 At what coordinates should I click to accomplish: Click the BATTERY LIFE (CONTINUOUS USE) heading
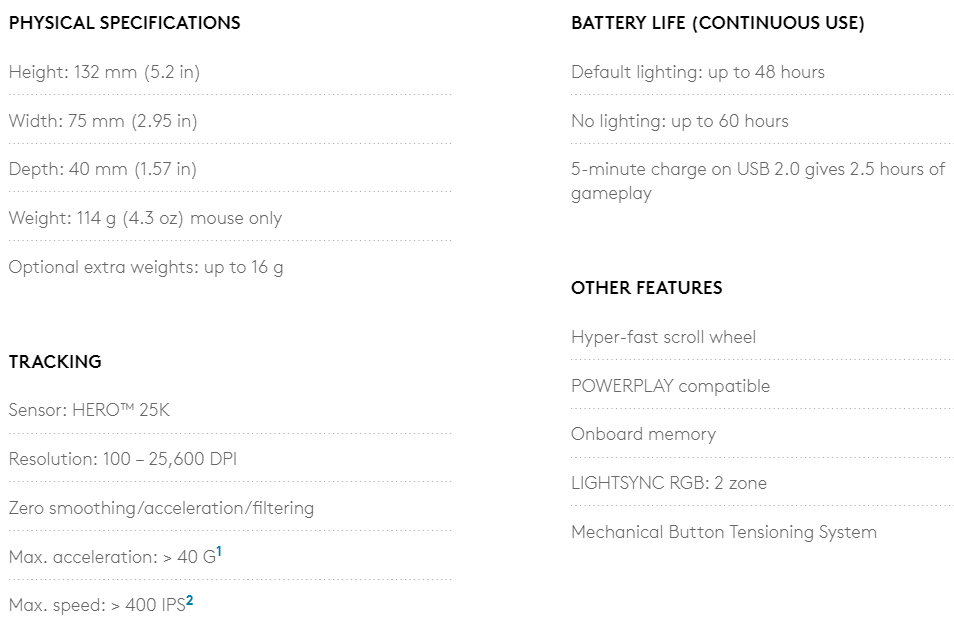[717, 23]
